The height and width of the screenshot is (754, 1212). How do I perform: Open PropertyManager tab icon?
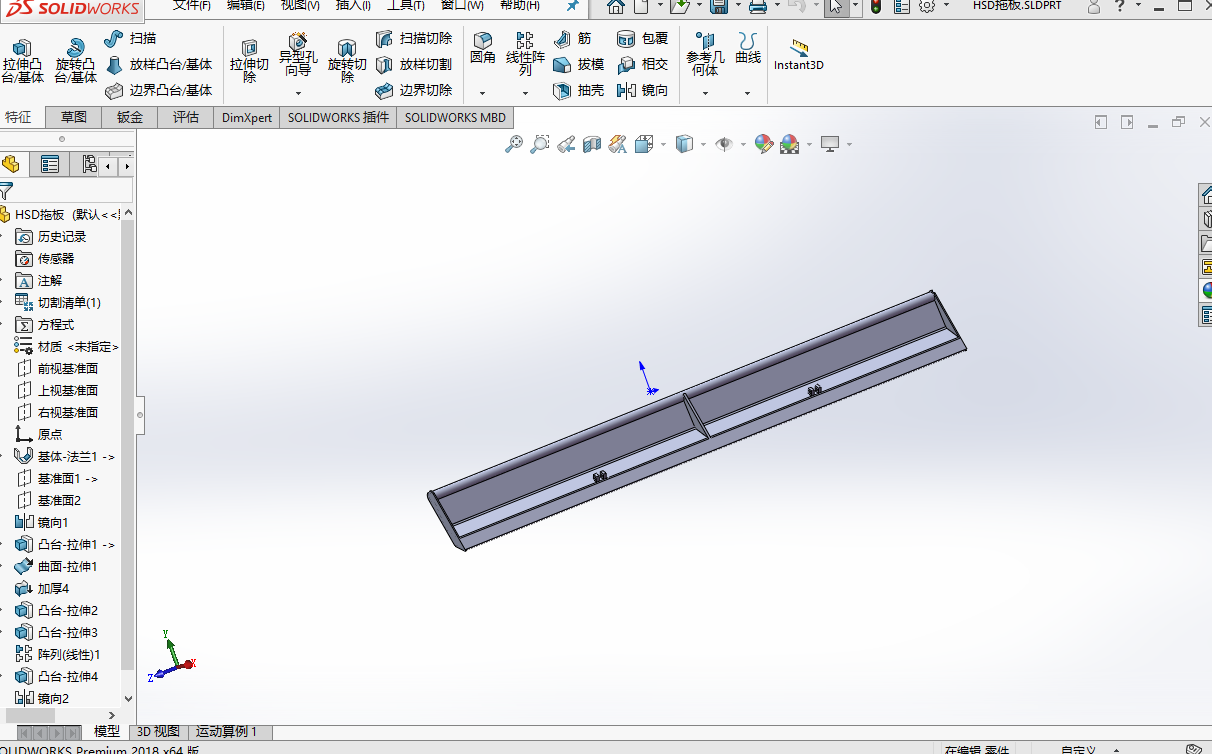[50, 165]
